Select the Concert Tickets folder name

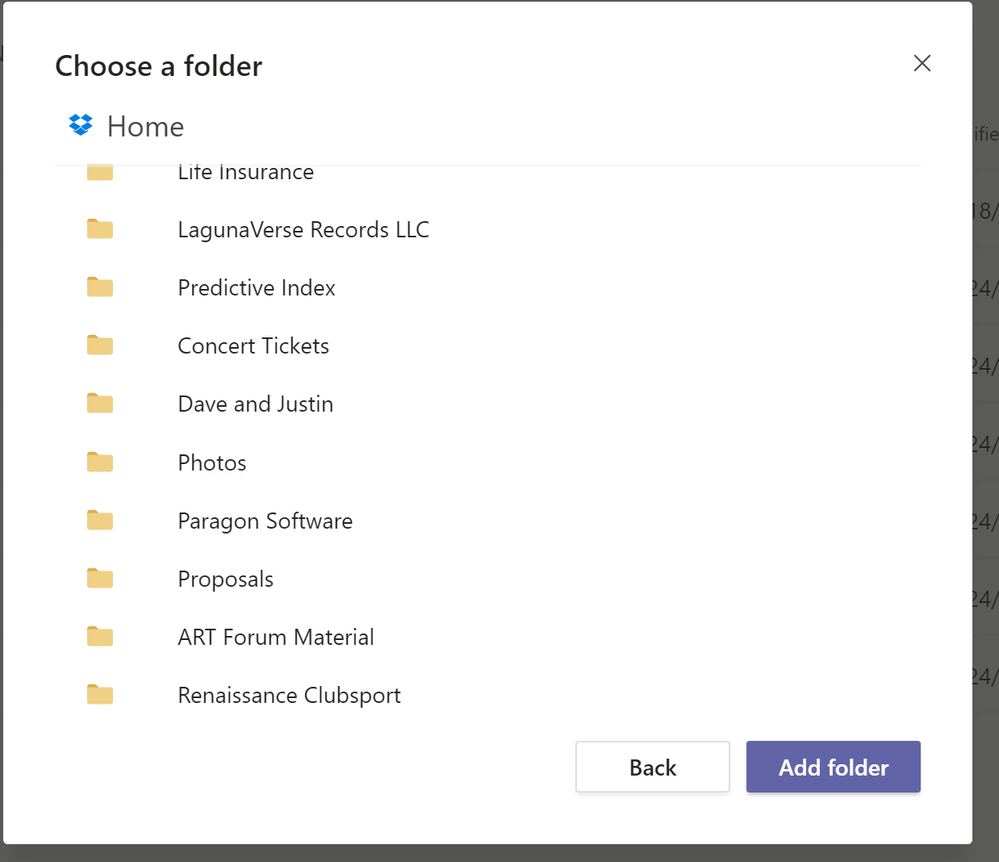coord(253,345)
